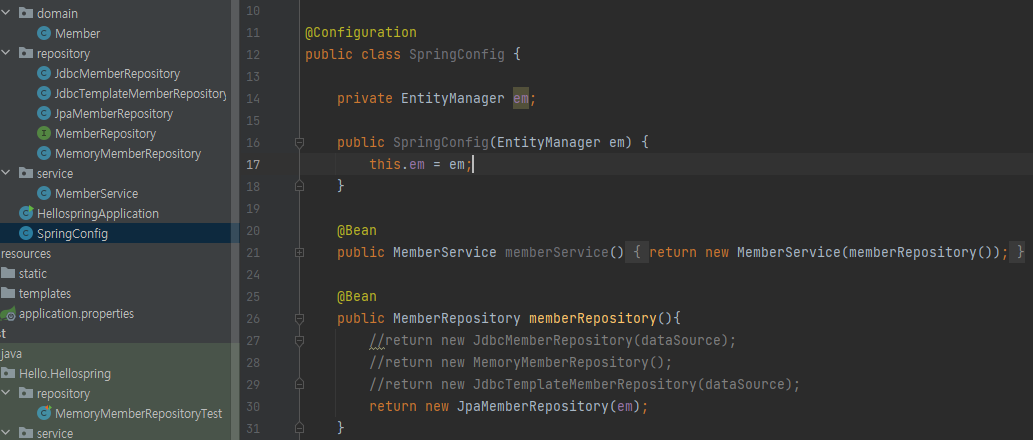Image resolution: width=1033 pixels, height=440 pixels.
Task: Open JdbcMemberRepository class
Action: pyautogui.click(x=117, y=74)
